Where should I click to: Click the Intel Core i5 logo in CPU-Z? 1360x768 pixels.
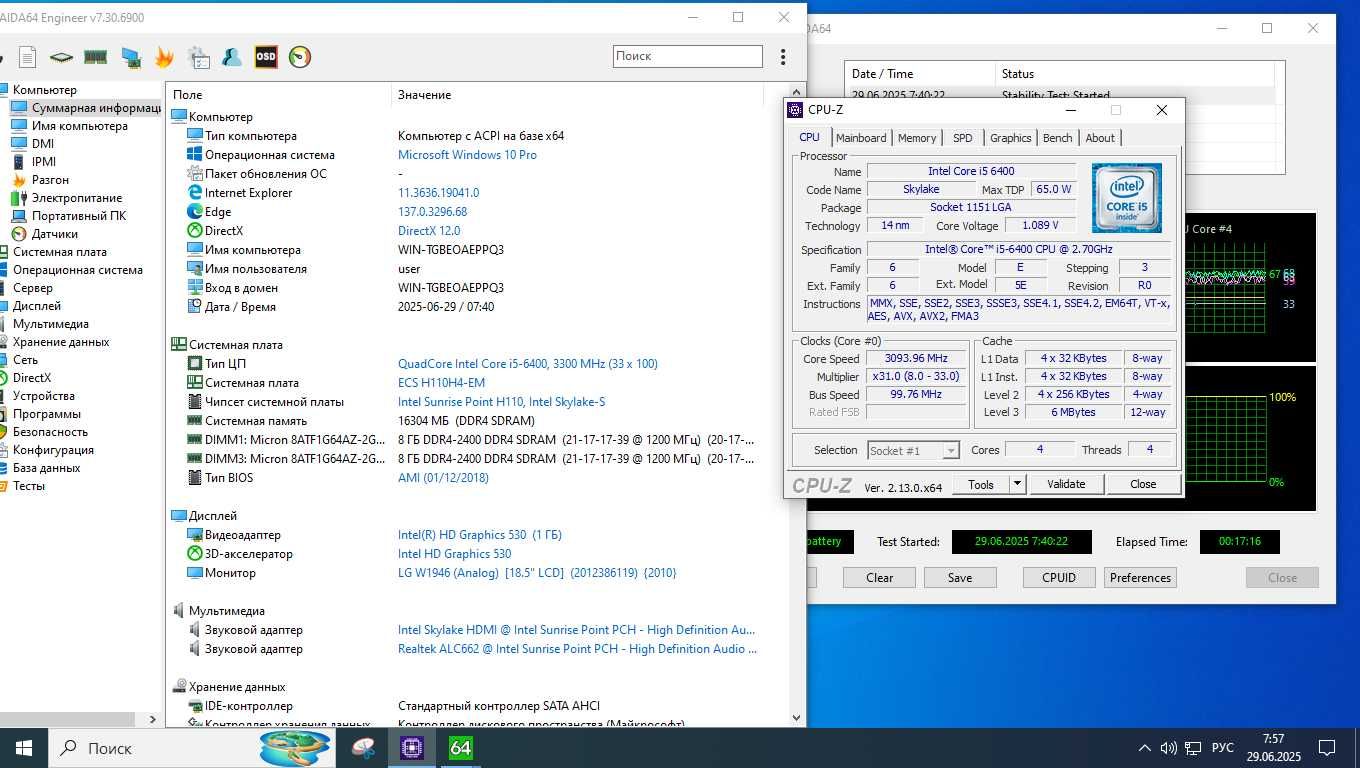pos(1127,197)
